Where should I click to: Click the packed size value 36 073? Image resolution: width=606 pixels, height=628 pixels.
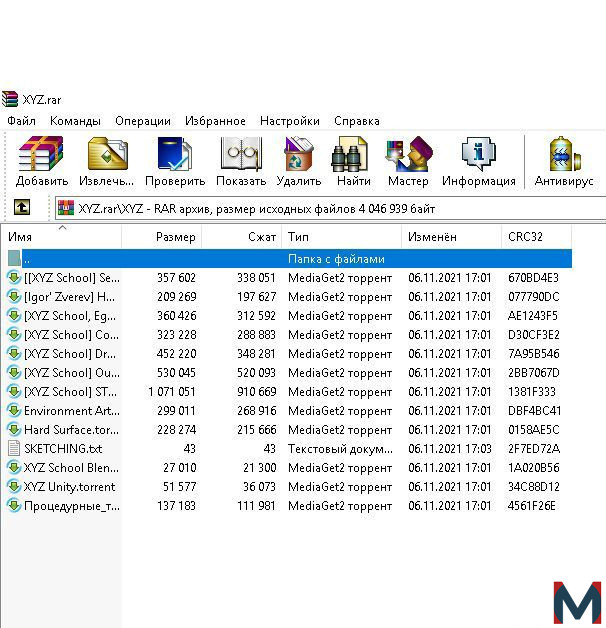coord(260,487)
